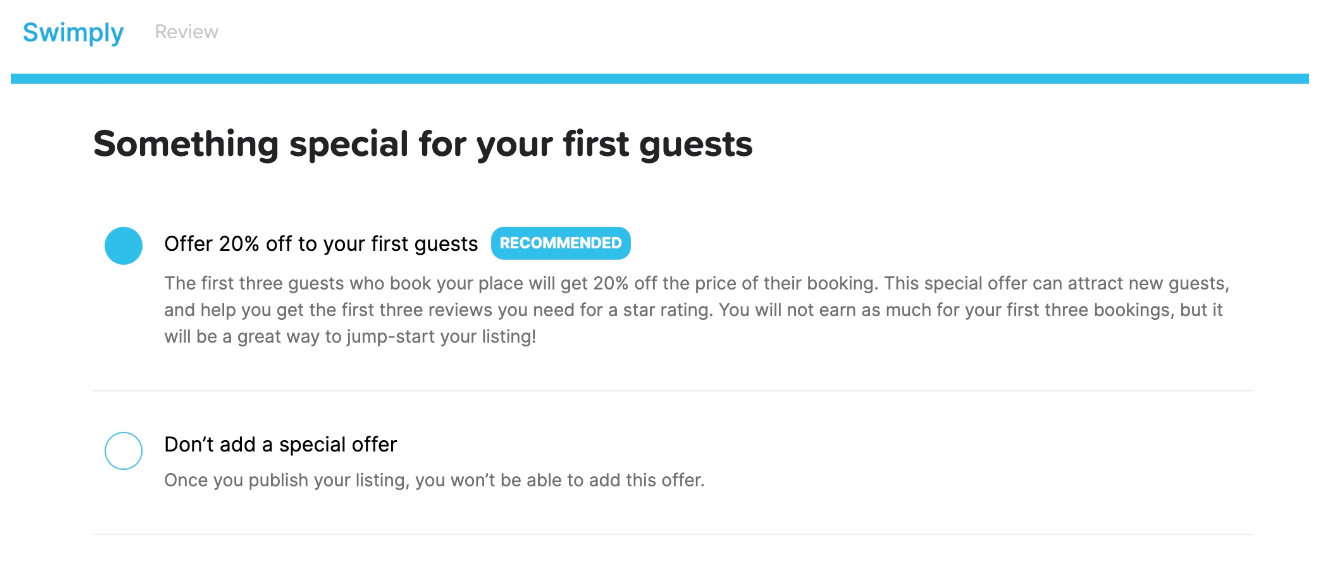Click the Swimply logo
Viewport: 1334px width, 576px height.
[73, 32]
